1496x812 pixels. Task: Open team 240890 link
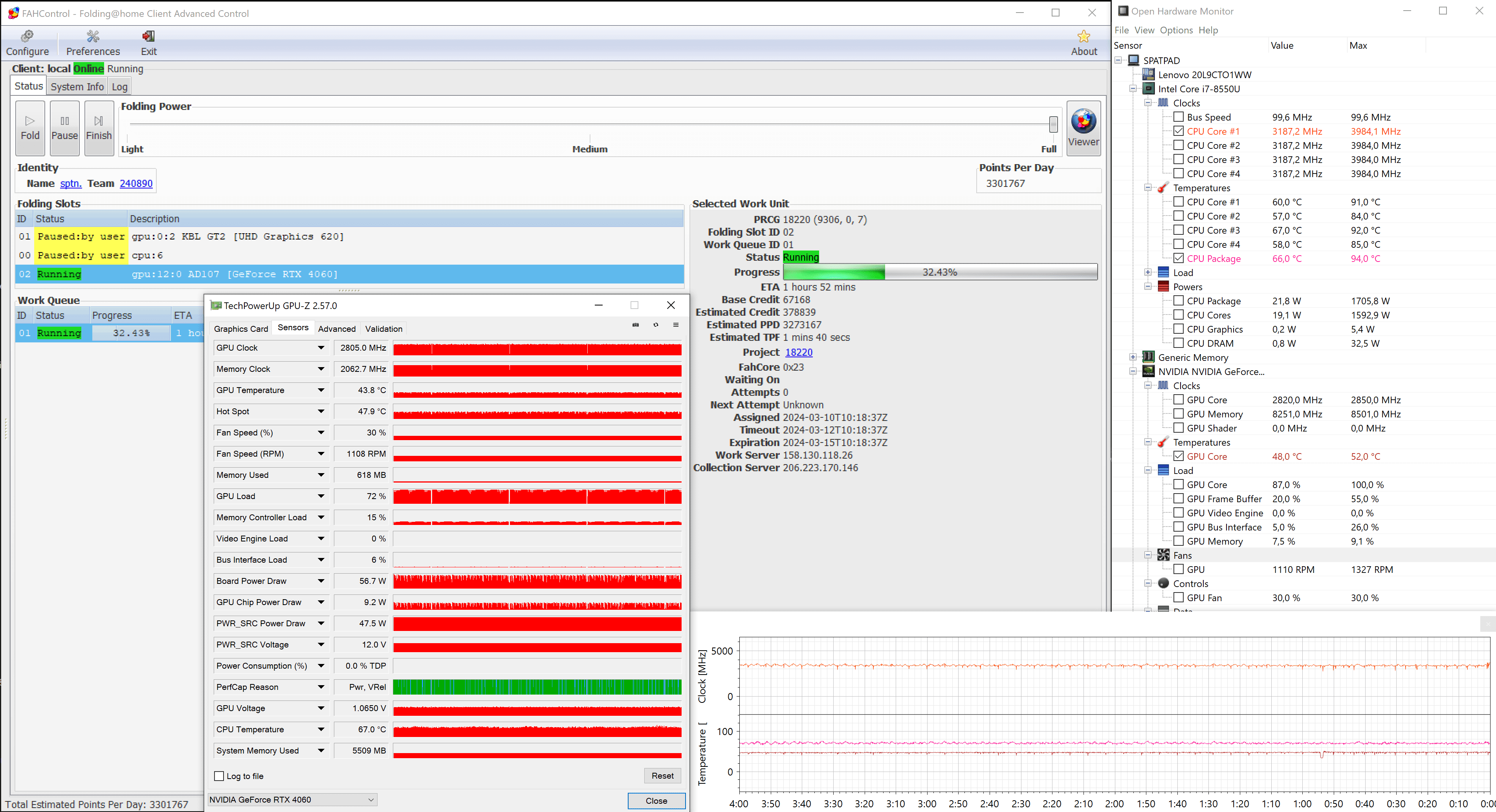tap(136, 183)
